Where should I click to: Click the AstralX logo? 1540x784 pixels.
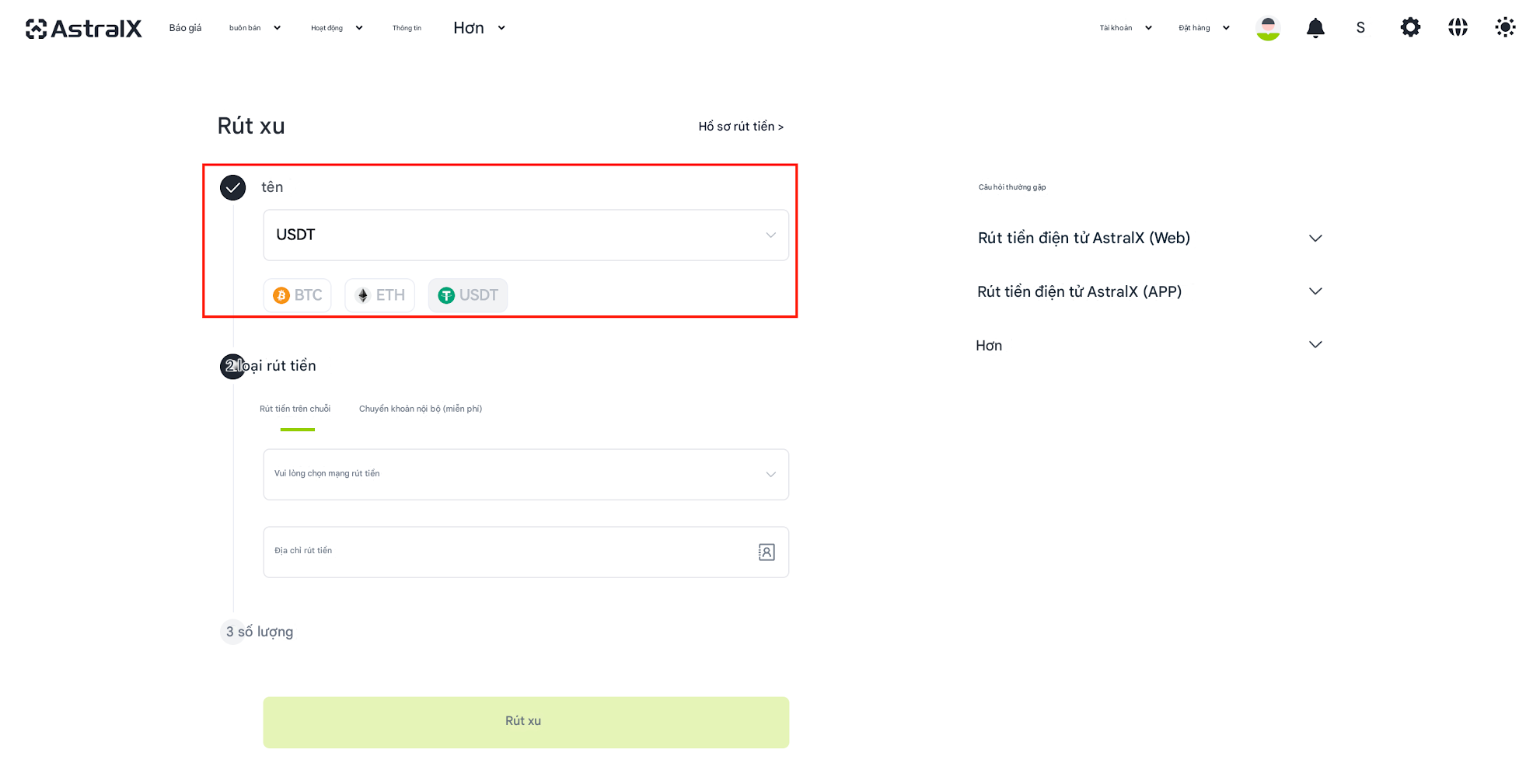tap(83, 29)
